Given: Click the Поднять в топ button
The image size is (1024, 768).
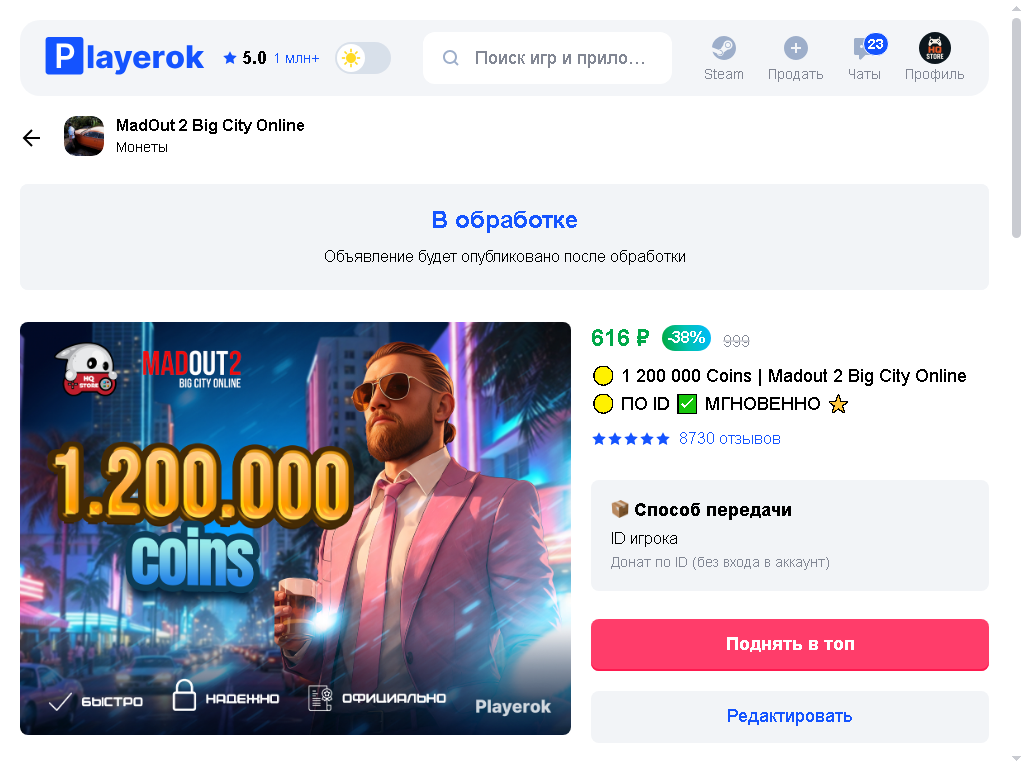Looking at the screenshot, I should 790,645.
